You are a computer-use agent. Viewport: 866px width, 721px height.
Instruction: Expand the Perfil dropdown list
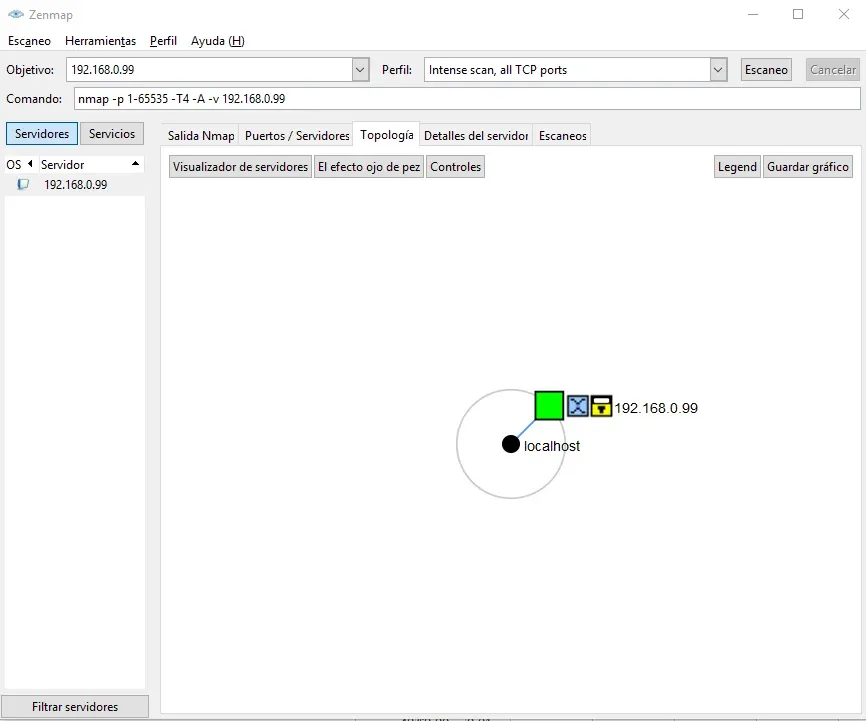(x=718, y=70)
